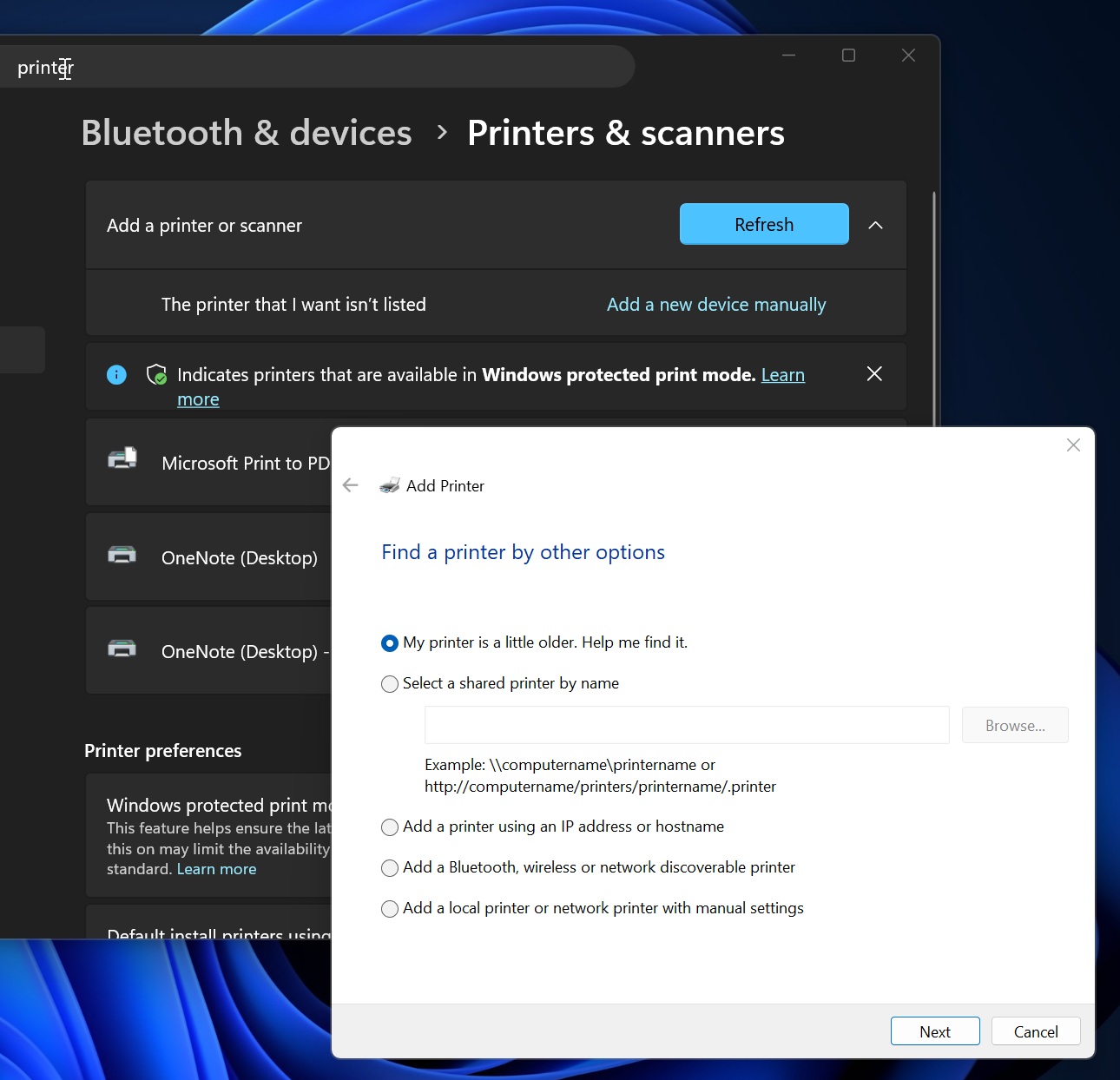
Task: Click the OneNote (Desktop) printer icon
Action: (x=122, y=554)
